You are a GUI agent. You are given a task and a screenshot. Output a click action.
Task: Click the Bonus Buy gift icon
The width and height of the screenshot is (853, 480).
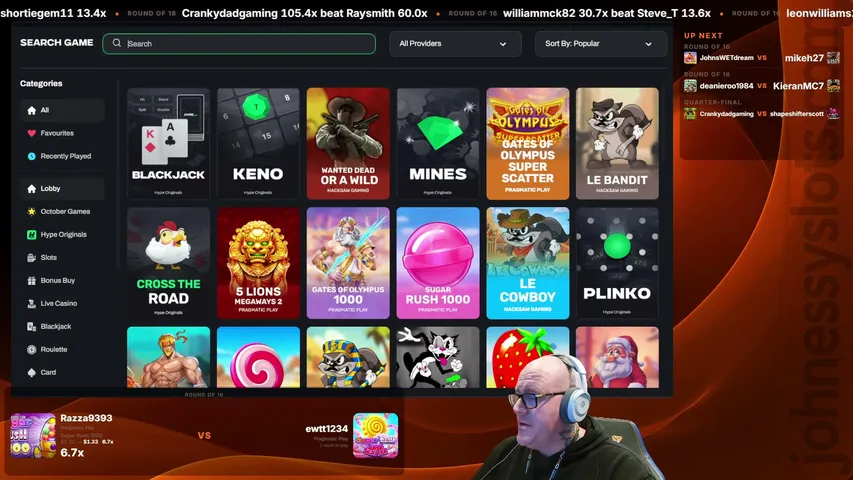[32, 281]
